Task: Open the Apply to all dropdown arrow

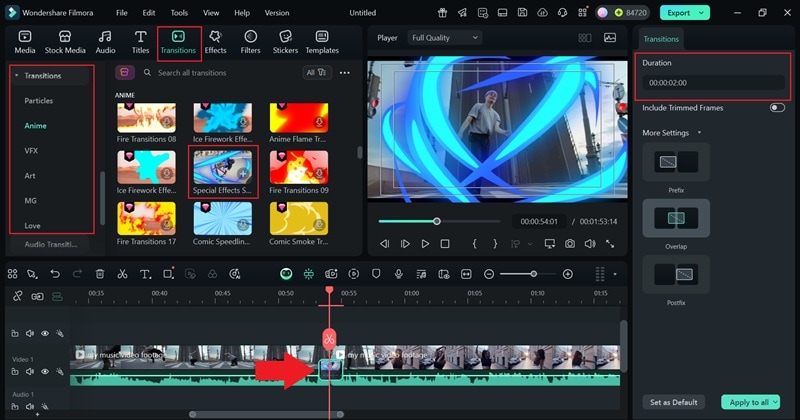Action: tap(776, 402)
